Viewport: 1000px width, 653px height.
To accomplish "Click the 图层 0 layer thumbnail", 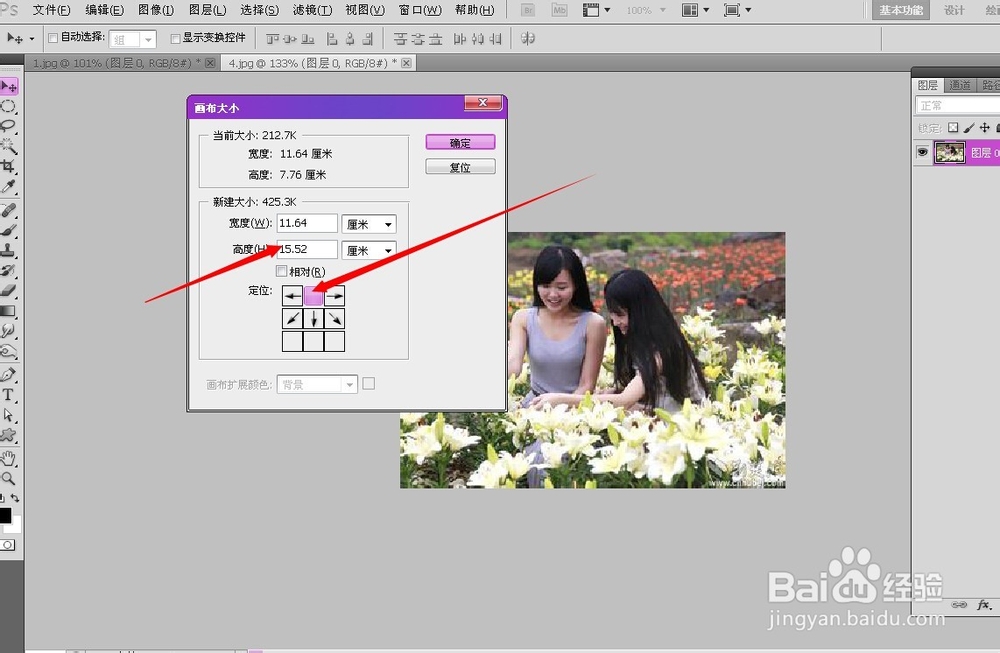I will (950, 152).
